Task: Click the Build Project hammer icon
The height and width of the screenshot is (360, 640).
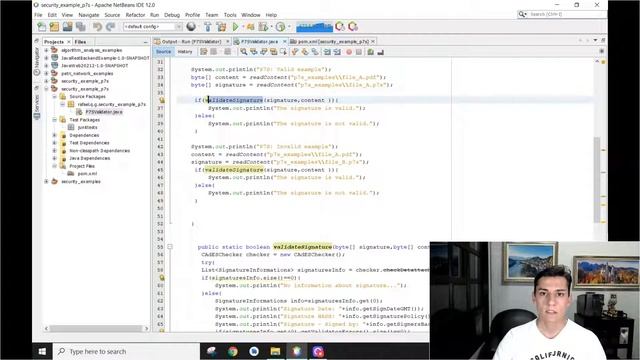Action: tap(208, 27)
